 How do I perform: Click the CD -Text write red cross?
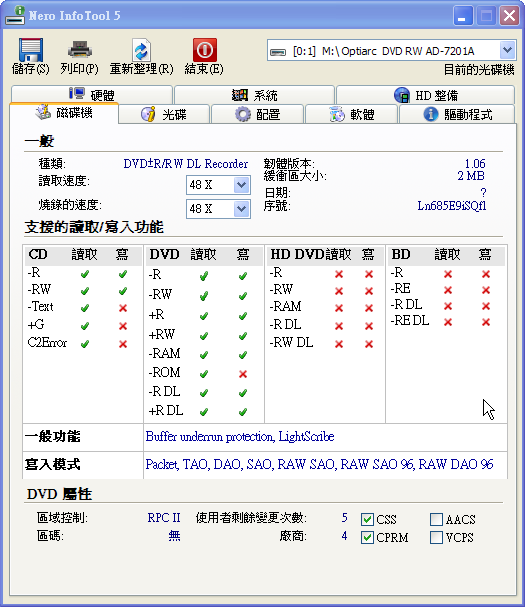pyautogui.click(x=123, y=308)
